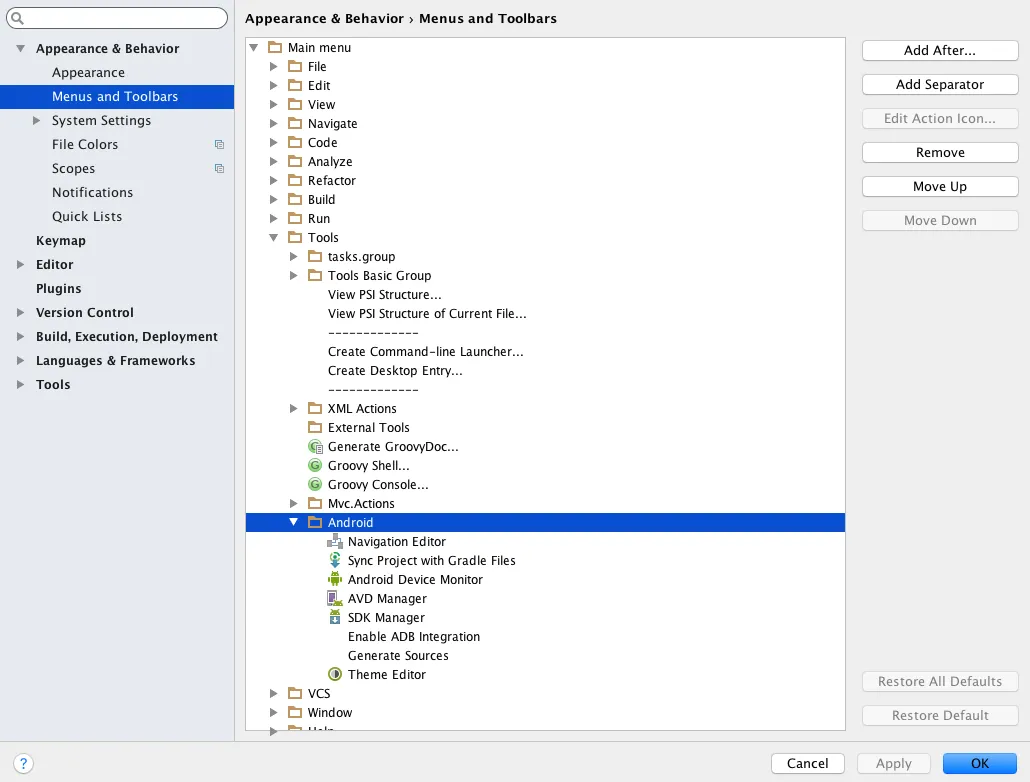Click the Build folder icon
Viewport: 1030px width, 782px height.
[x=296, y=199]
